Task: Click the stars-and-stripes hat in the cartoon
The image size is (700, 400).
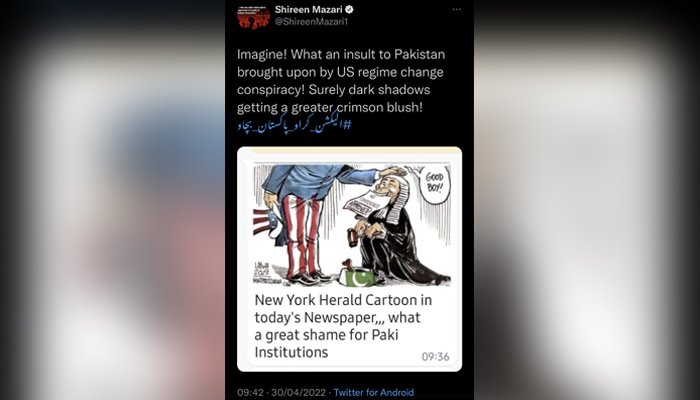Action: [x=267, y=223]
